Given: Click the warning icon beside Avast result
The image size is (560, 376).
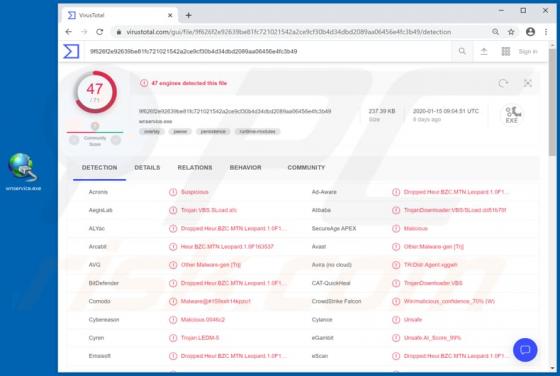Looking at the screenshot, I should (396, 247).
